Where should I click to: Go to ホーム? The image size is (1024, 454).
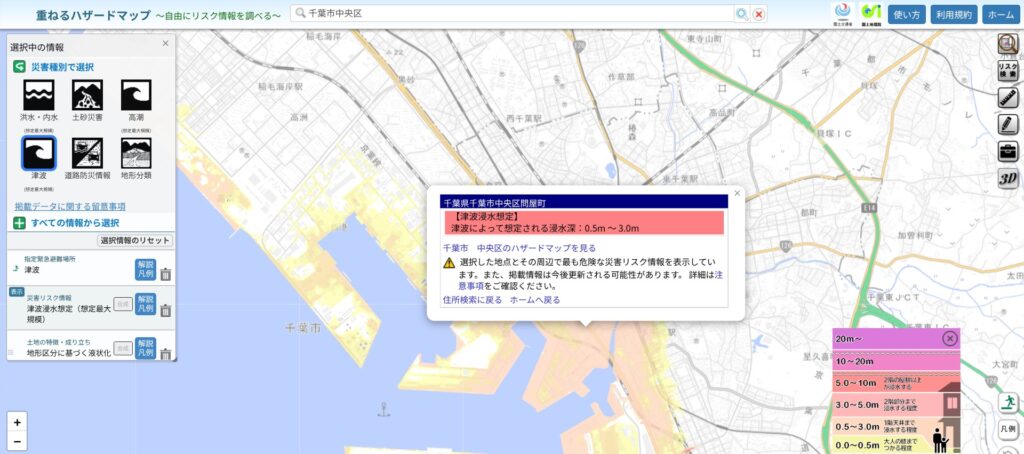[1001, 14]
